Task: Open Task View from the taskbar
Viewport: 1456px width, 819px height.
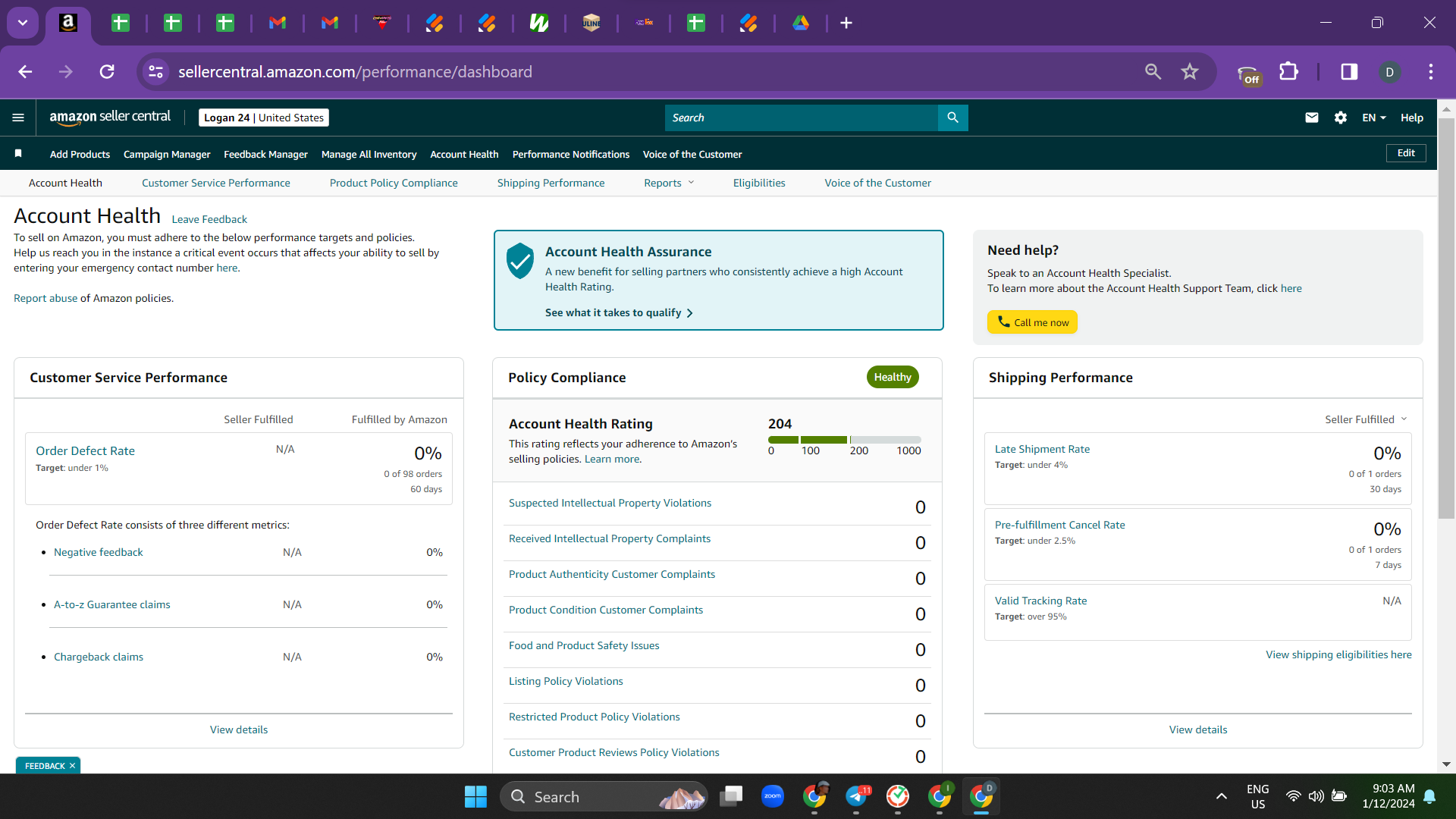Action: (x=731, y=796)
